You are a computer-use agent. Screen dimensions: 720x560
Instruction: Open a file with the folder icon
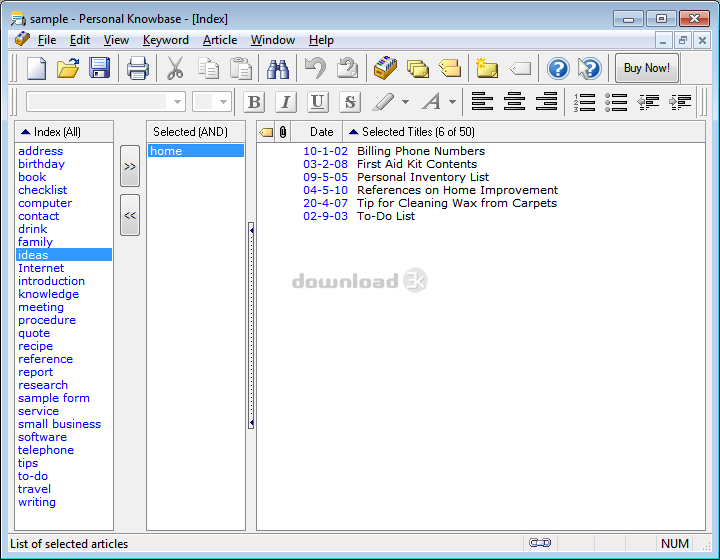(68, 68)
